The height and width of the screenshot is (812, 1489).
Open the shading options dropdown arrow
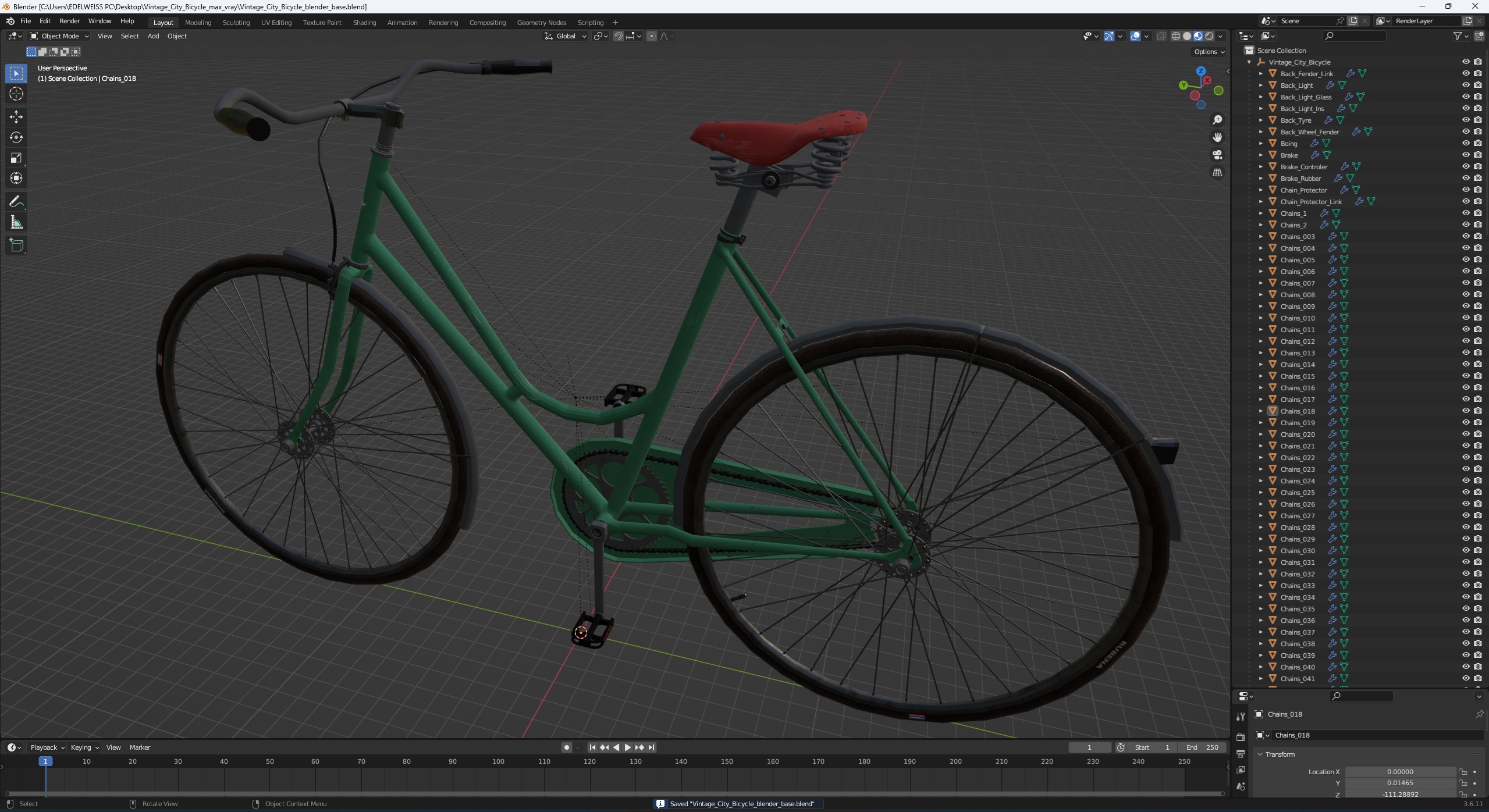(1220, 36)
